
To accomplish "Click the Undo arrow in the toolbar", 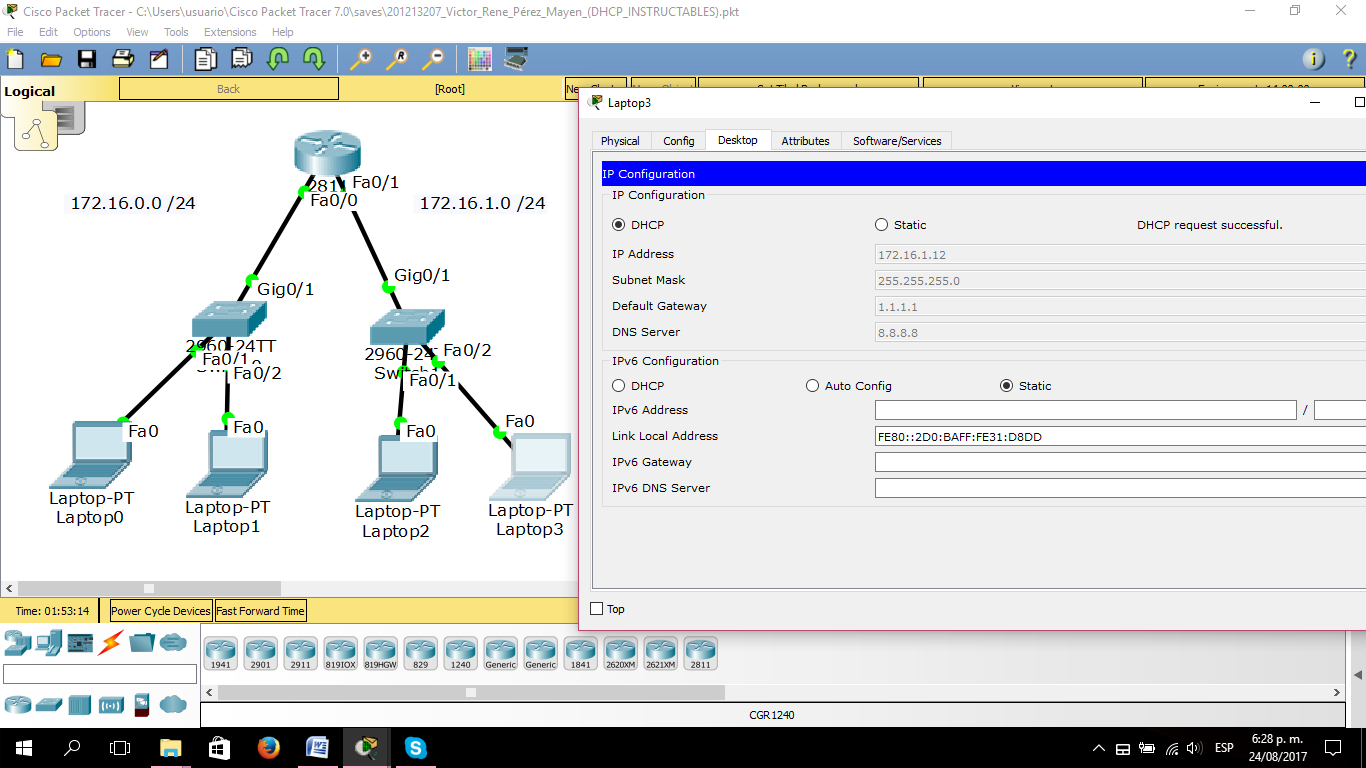I will (x=276, y=59).
